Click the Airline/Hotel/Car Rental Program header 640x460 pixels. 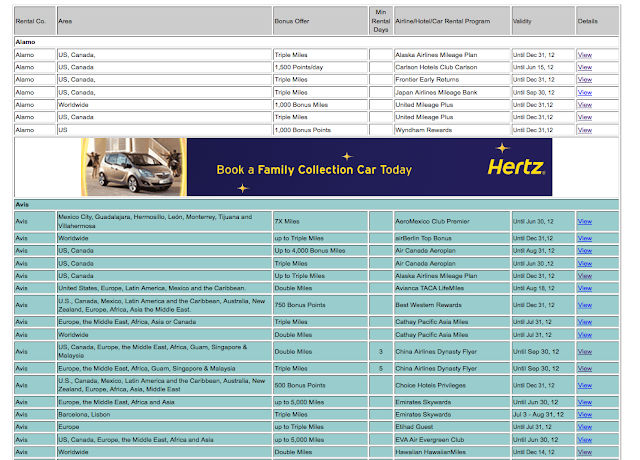pyautogui.click(x=452, y=21)
